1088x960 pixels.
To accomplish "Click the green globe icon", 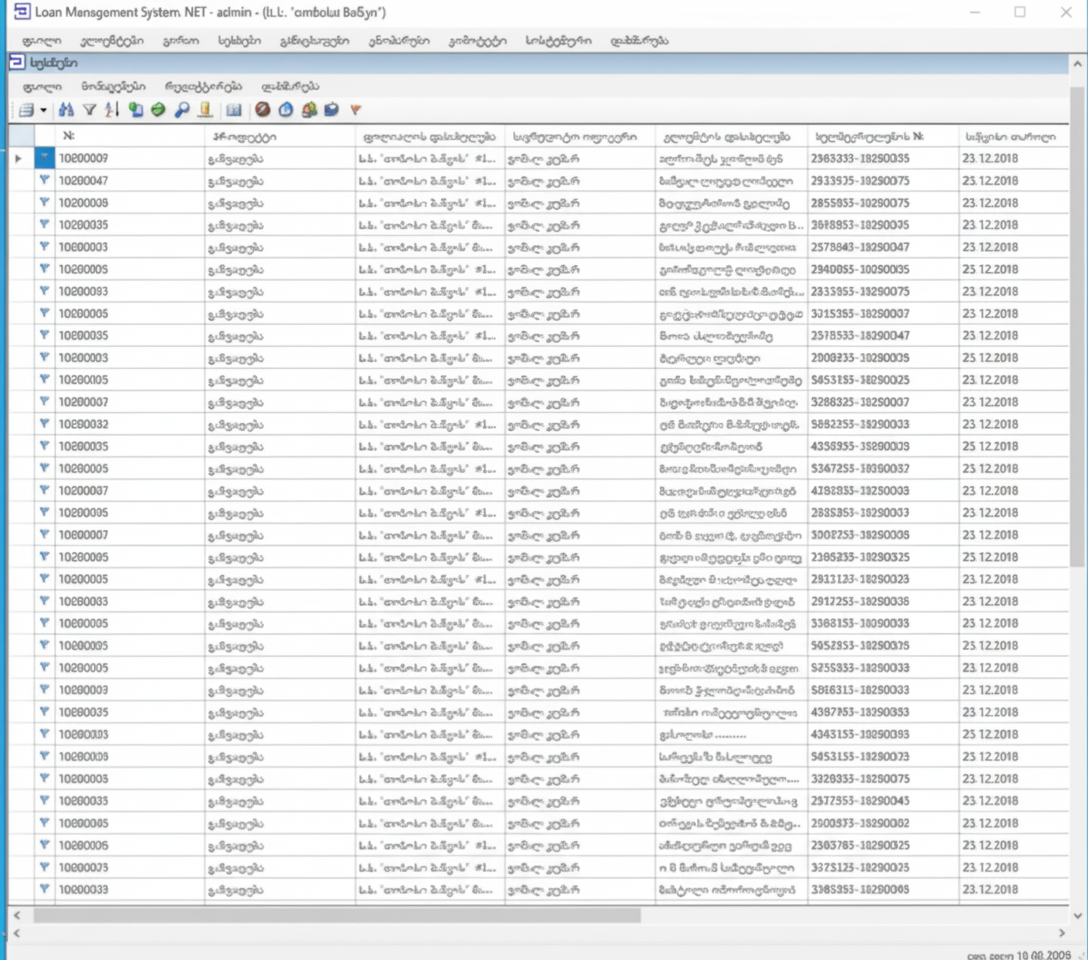I will coord(158,110).
